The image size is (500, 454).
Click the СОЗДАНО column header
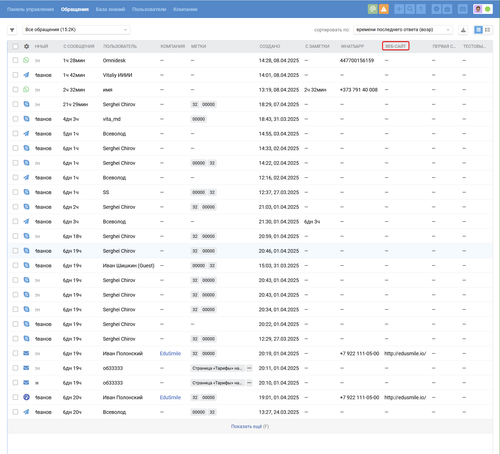point(270,46)
